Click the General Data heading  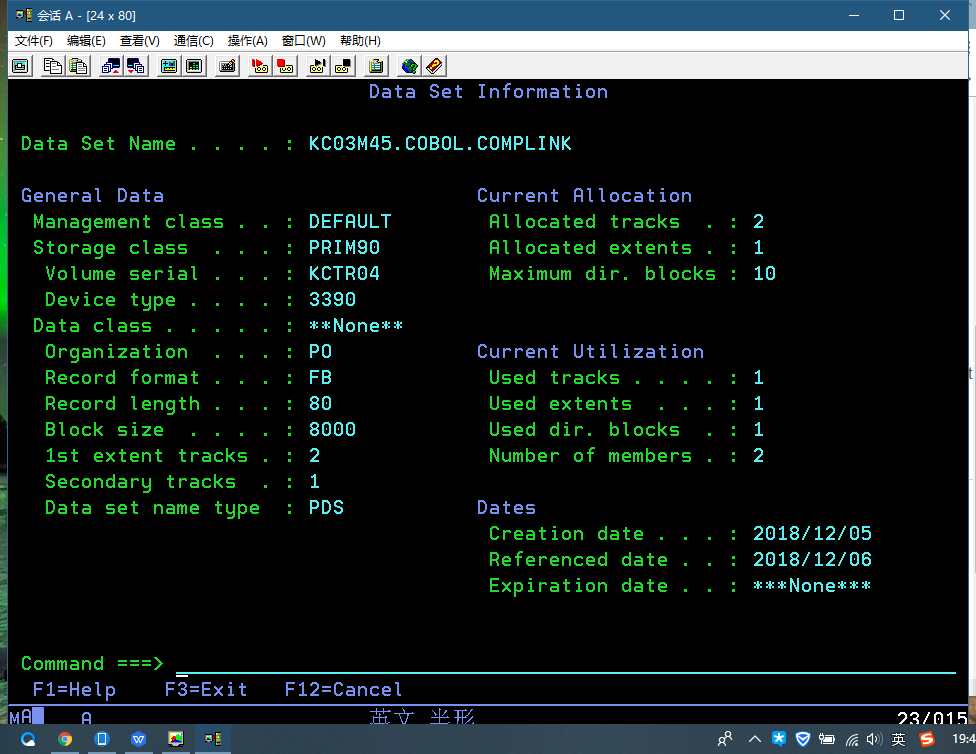tap(93, 196)
